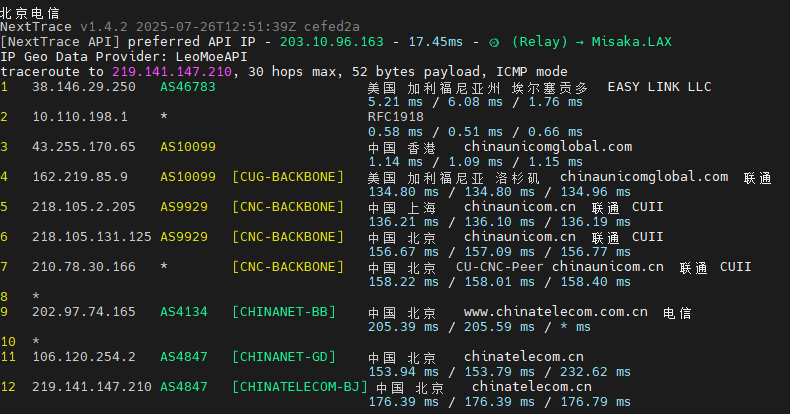
Task: Click hop 3 IP 43.255.170.65
Action: [84, 147]
